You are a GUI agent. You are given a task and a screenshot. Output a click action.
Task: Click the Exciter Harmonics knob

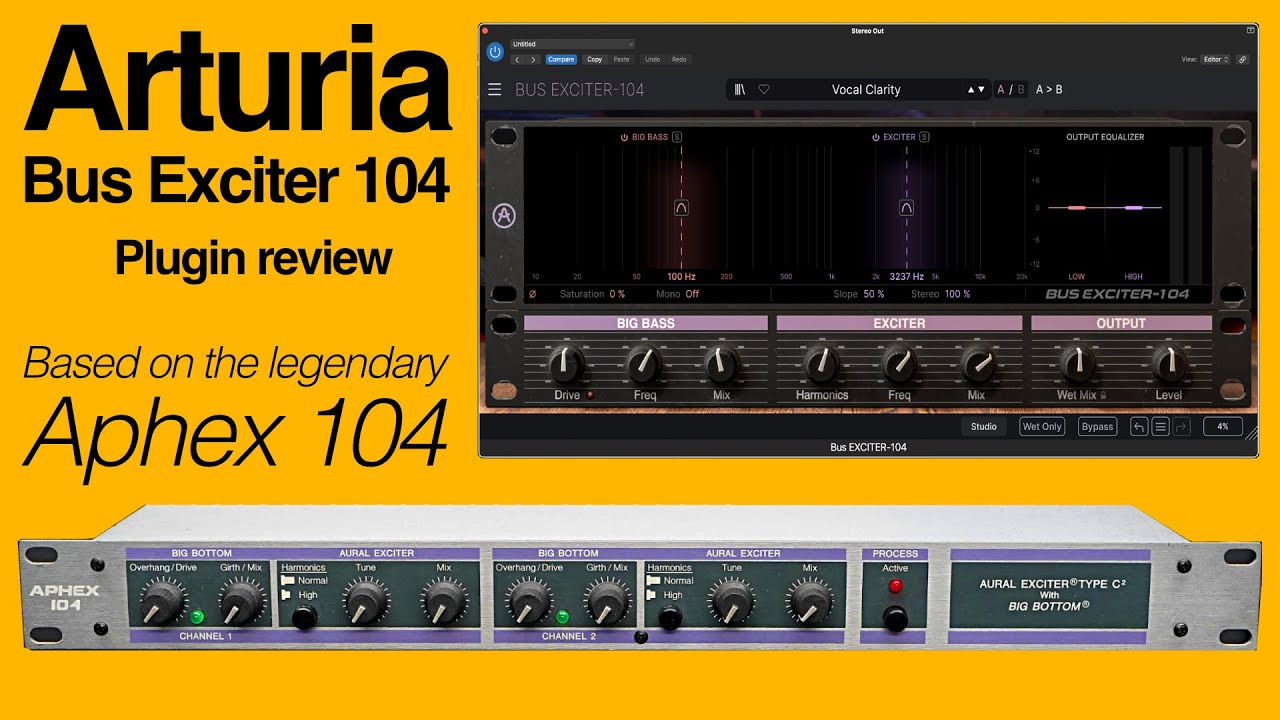tap(822, 364)
